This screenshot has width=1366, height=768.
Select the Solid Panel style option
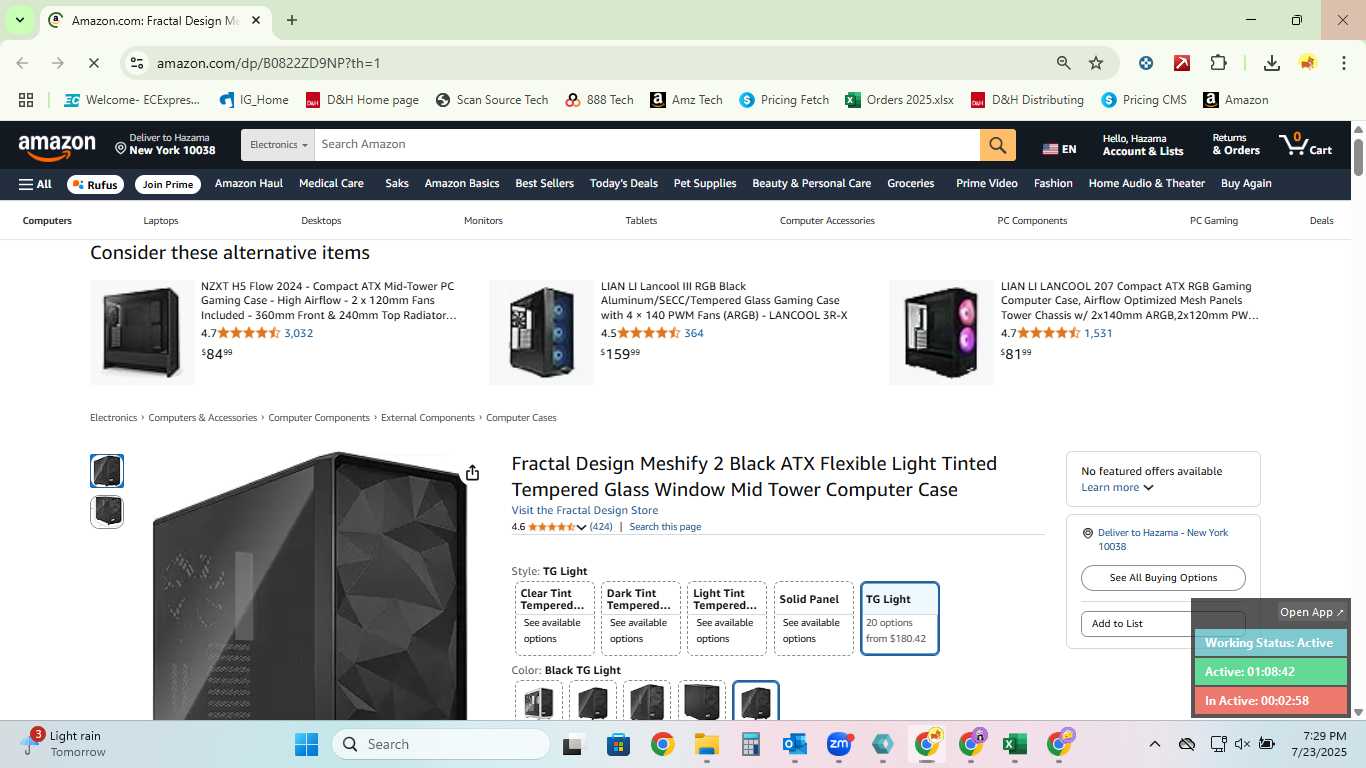[x=814, y=619]
